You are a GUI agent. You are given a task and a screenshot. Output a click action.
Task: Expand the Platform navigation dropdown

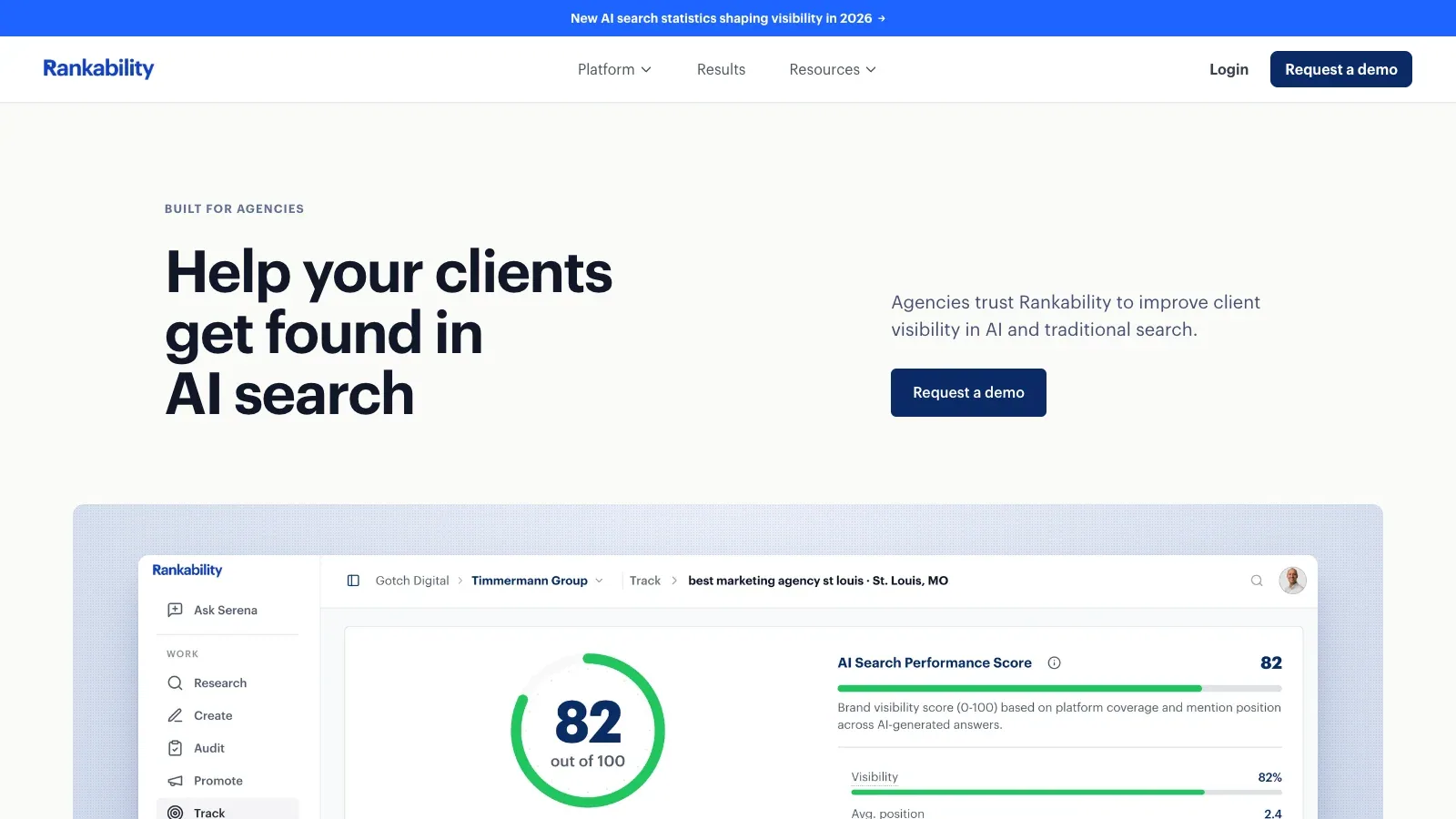click(615, 69)
